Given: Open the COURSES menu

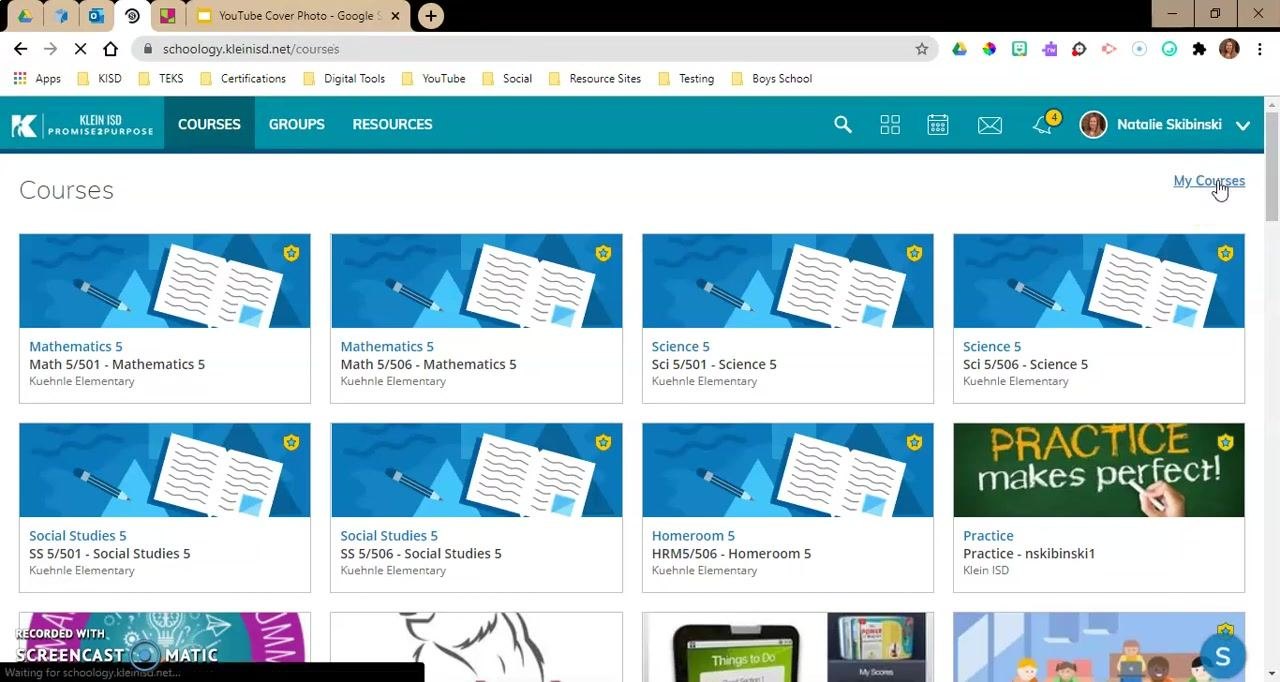Looking at the screenshot, I should pos(209,124).
